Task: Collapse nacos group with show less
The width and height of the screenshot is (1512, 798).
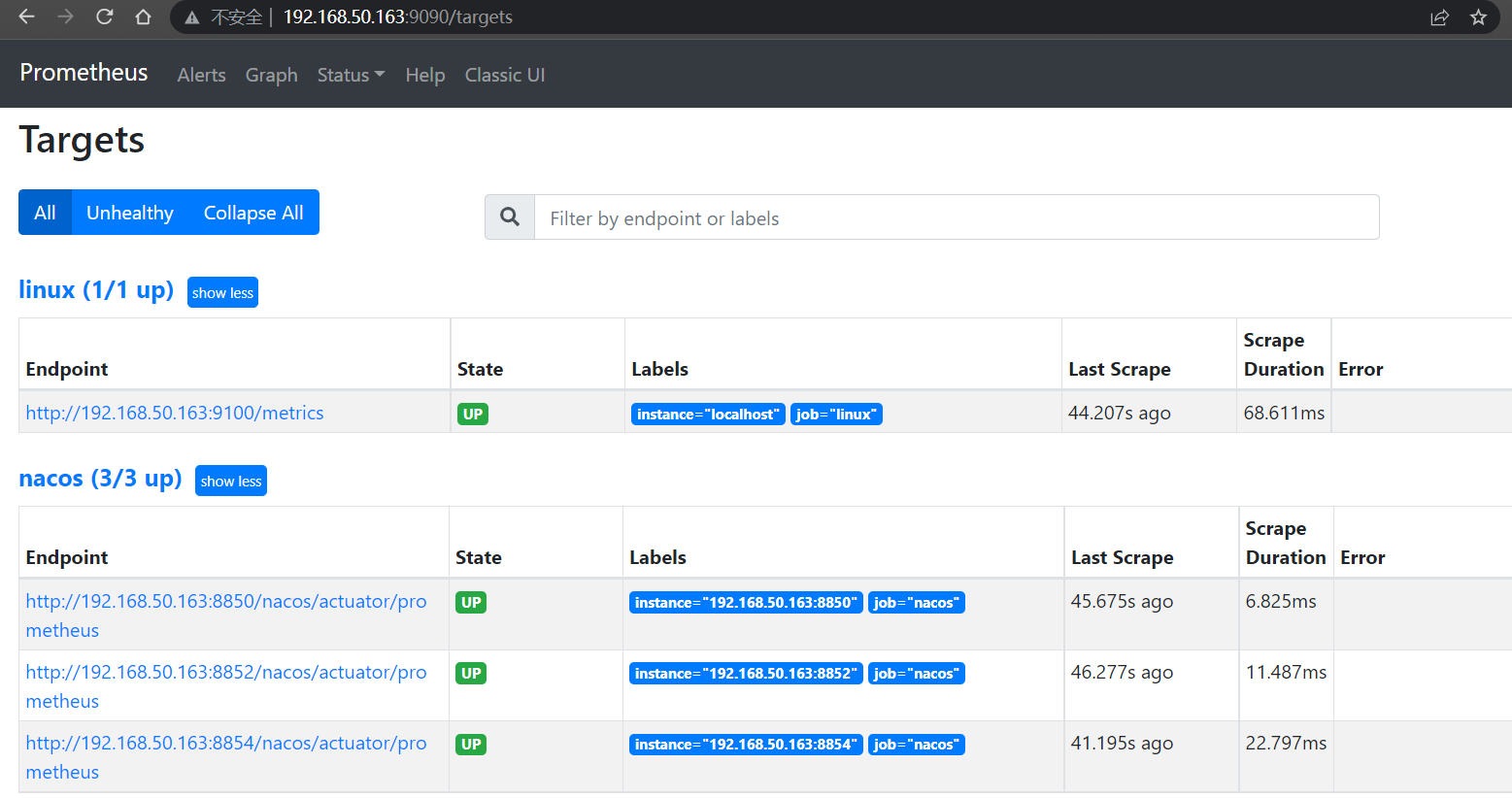Action: tap(231, 481)
